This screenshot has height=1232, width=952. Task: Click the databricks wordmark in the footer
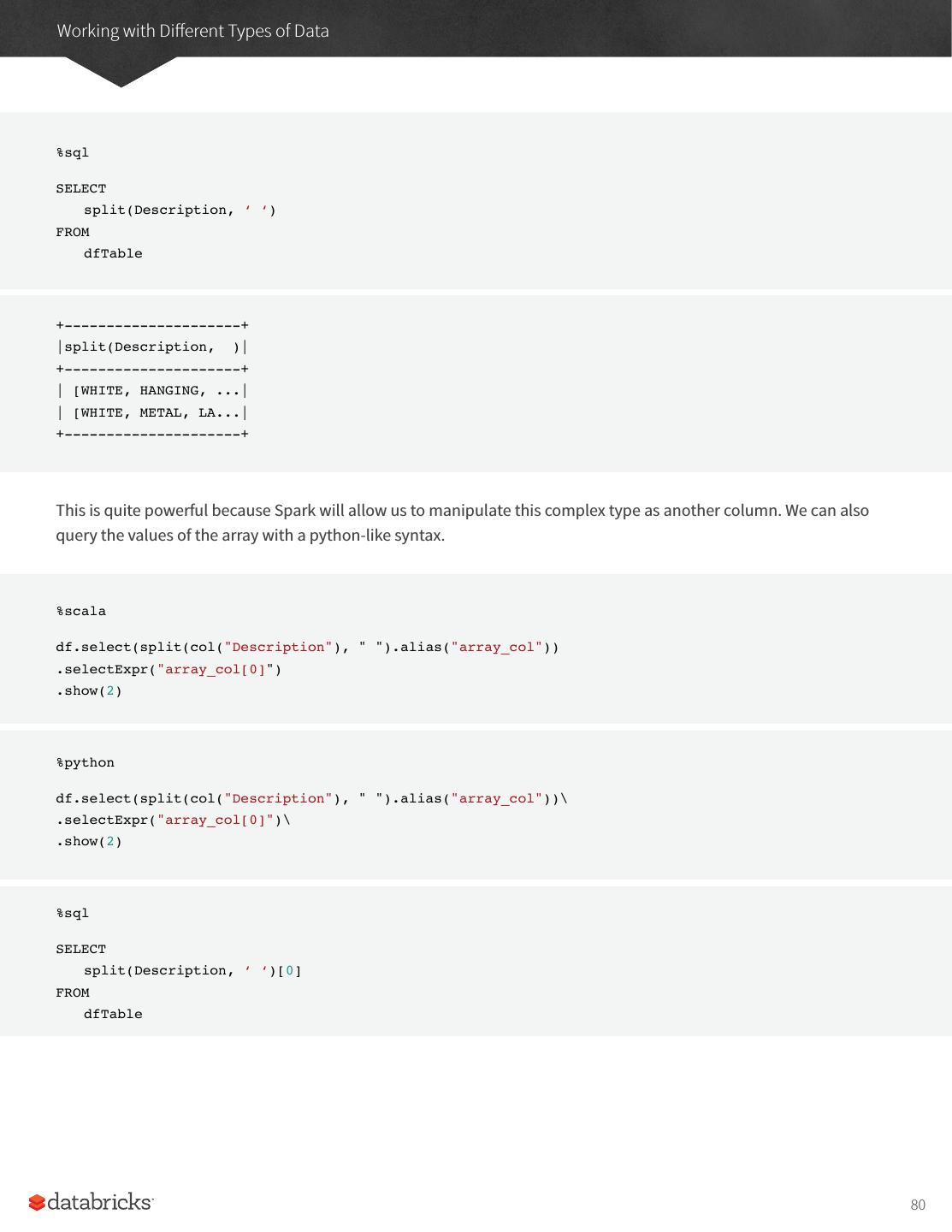click(100, 1202)
